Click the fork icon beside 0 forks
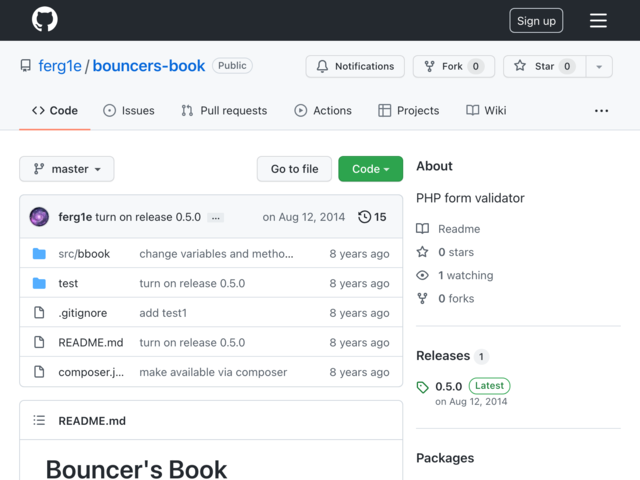This screenshot has height=480, width=640. click(422, 298)
